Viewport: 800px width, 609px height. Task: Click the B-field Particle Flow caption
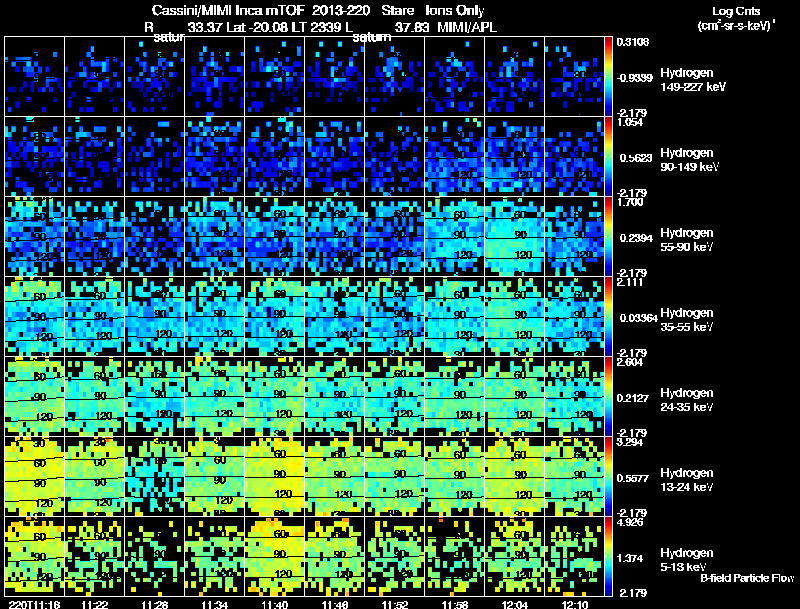click(747, 578)
